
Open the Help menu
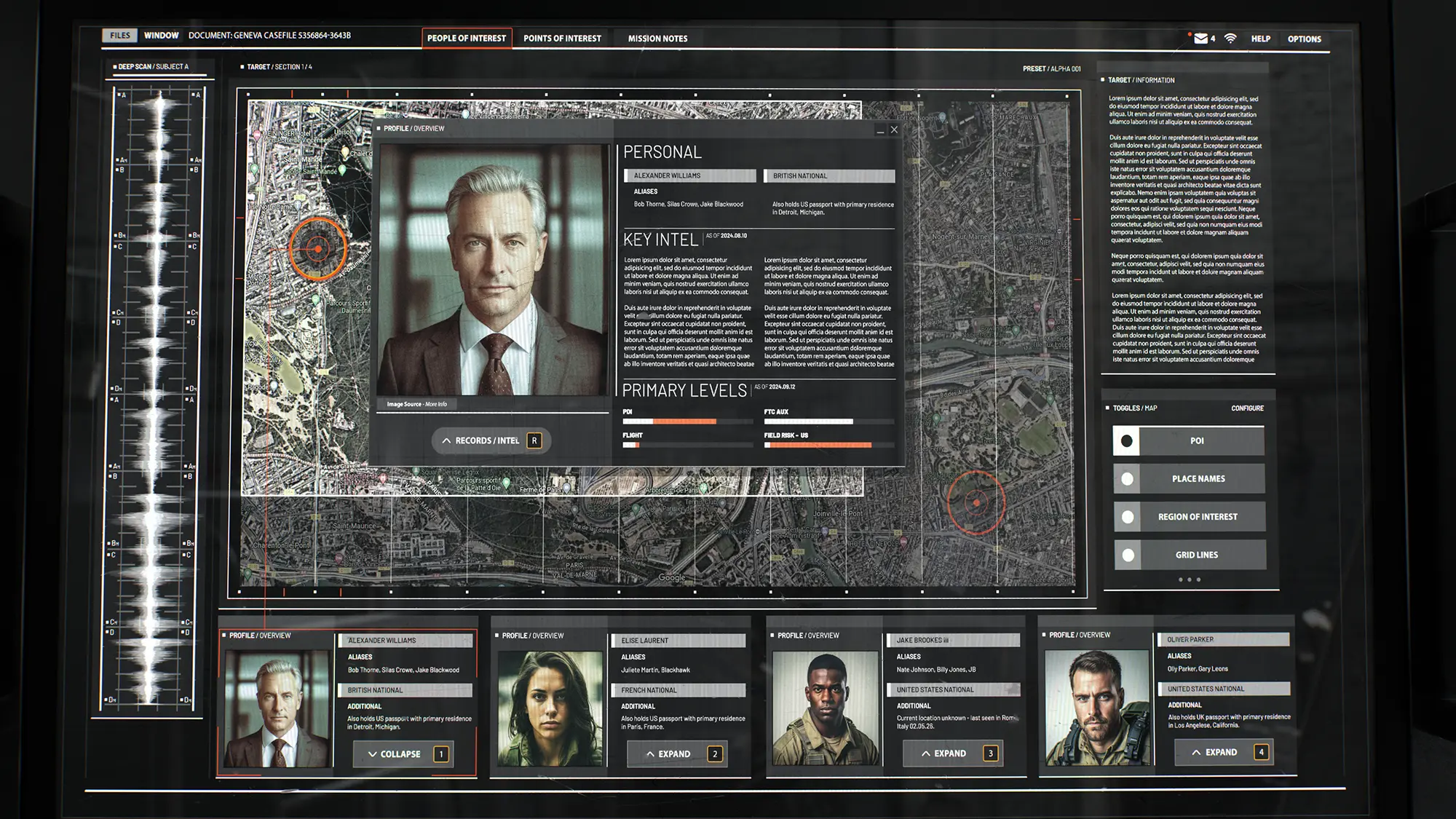(1261, 39)
